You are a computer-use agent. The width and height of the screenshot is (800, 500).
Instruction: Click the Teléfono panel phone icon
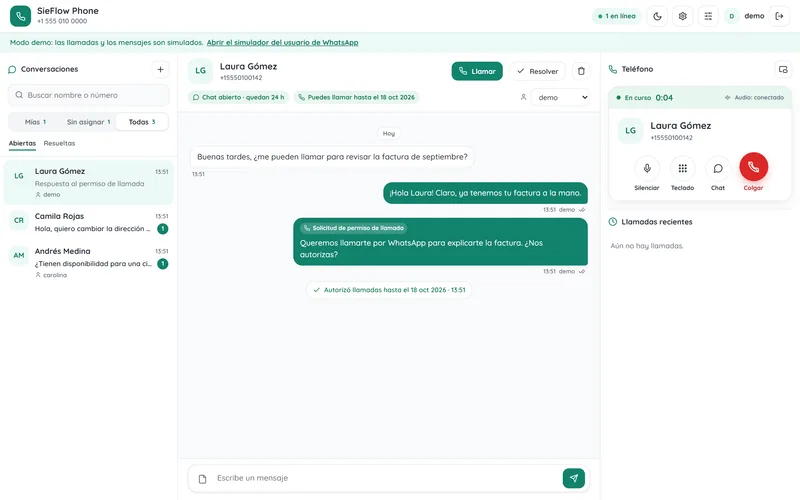click(613, 69)
